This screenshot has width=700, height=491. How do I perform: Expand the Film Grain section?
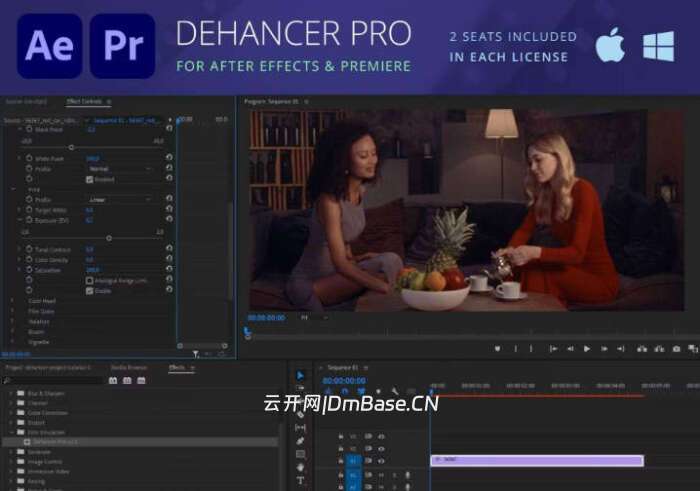click(12, 311)
